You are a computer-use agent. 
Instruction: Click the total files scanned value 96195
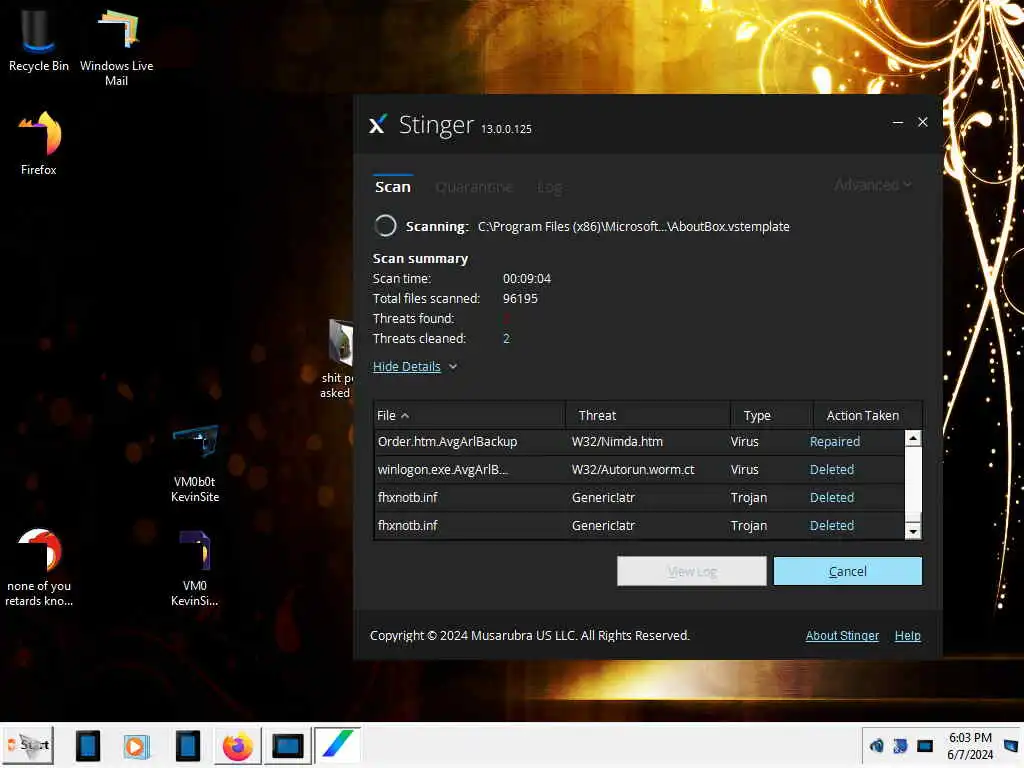pyautogui.click(x=520, y=298)
